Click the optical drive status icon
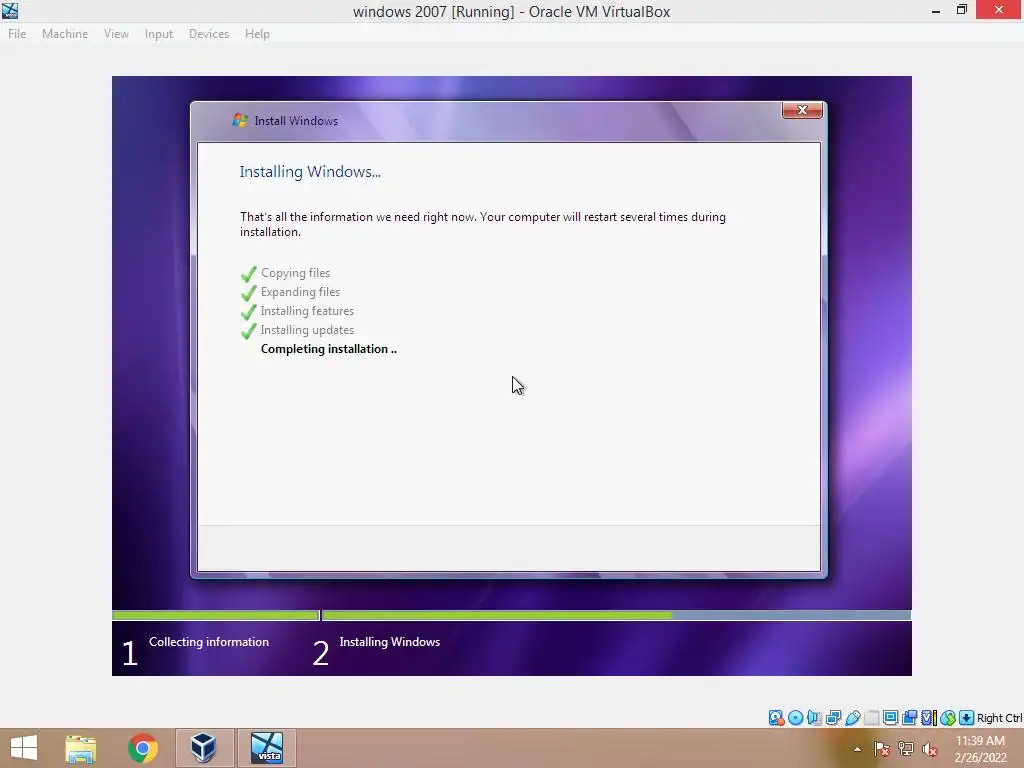 (x=795, y=718)
